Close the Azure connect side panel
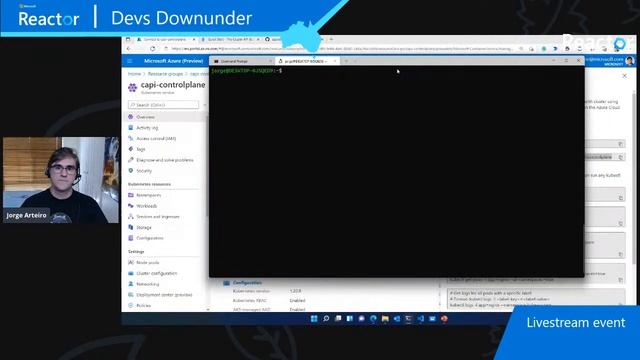 pyautogui.click(x=624, y=76)
